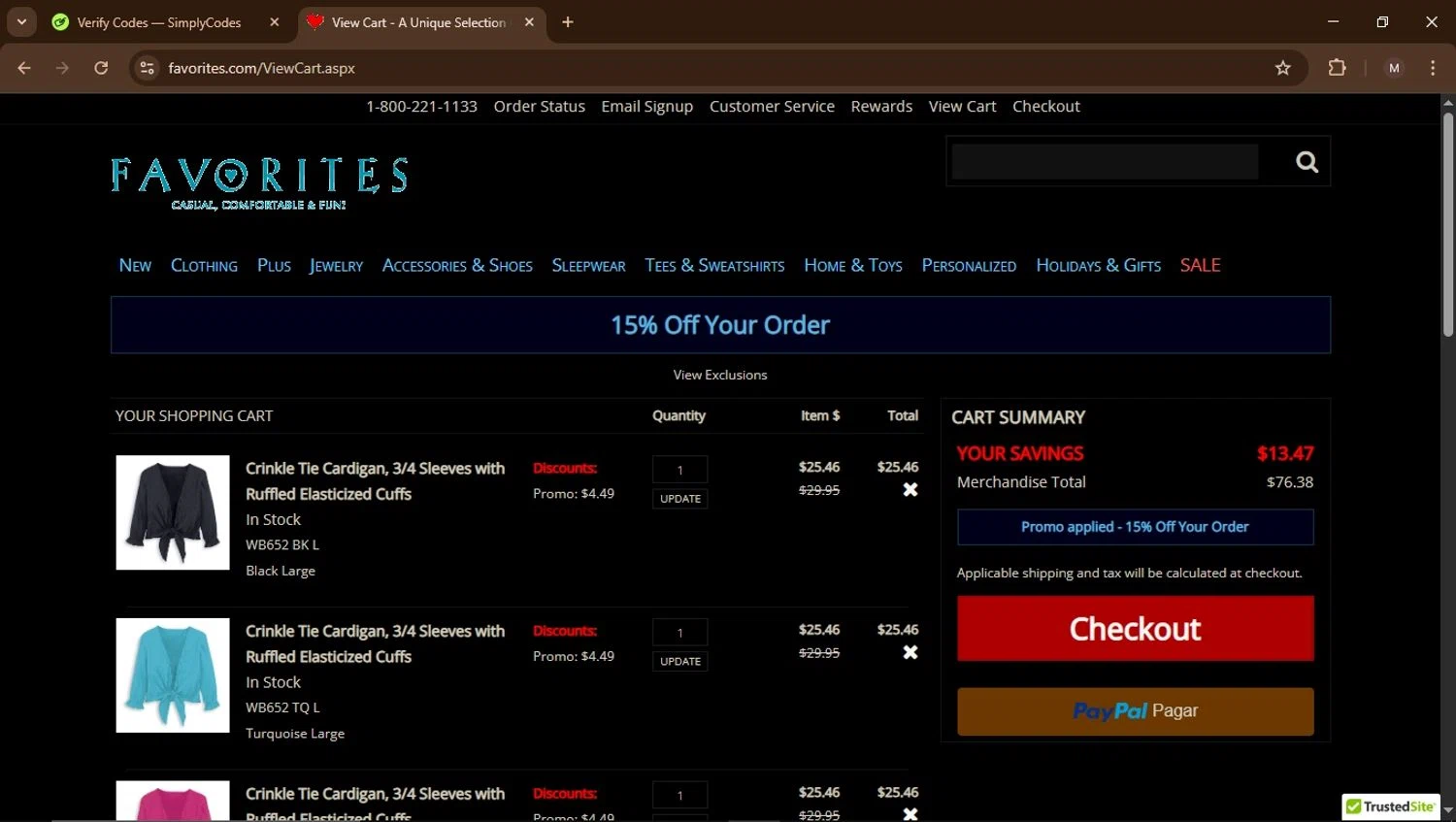Remove the Black Large cardigan from cart
Viewport: 1456px width, 822px height.
[910, 490]
